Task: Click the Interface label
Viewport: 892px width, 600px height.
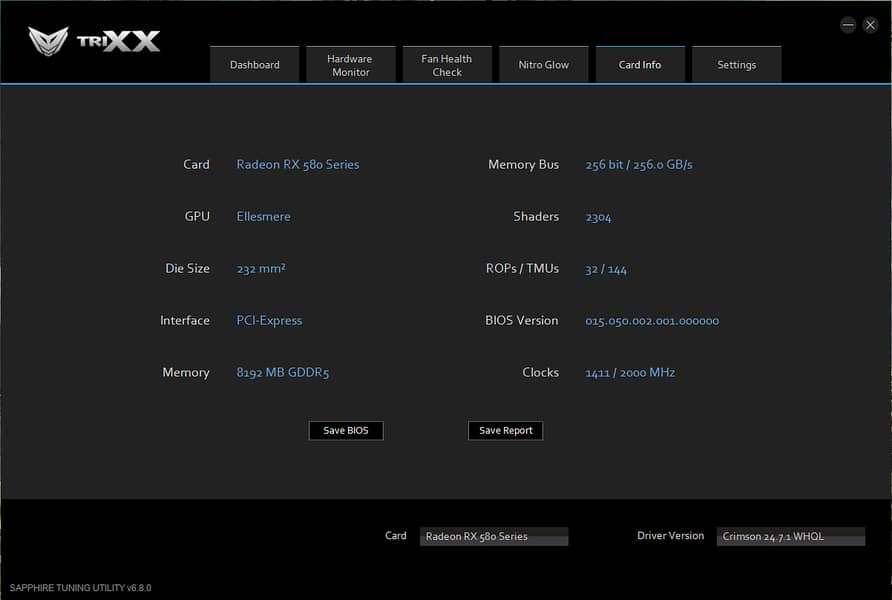Action: click(x=185, y=321)
